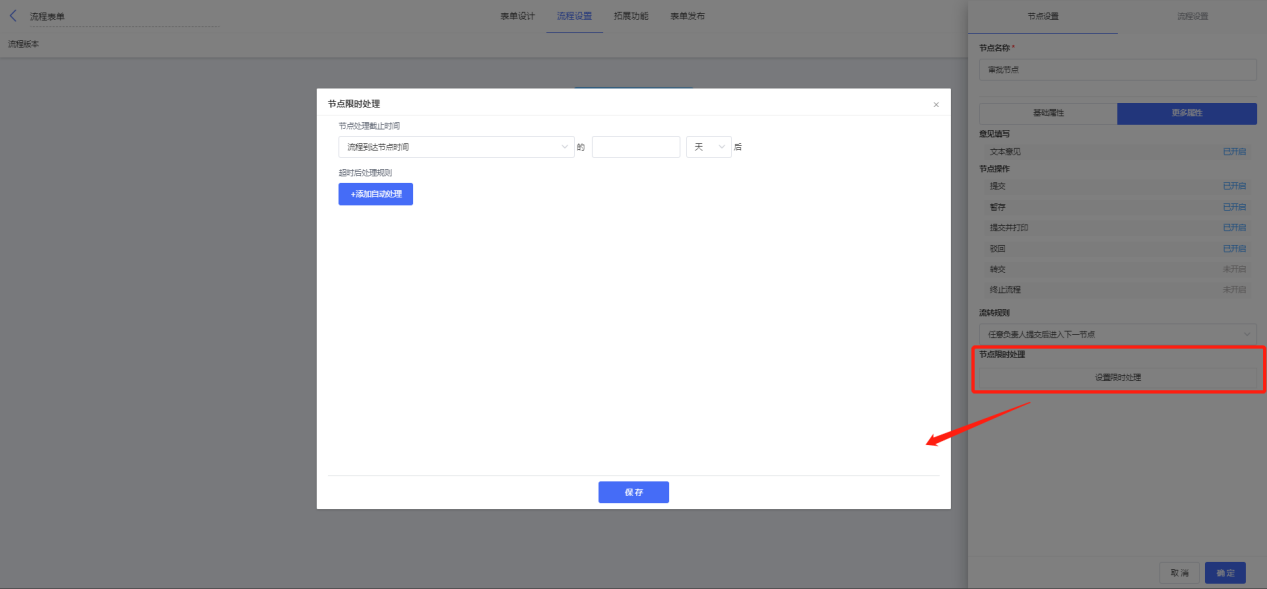Image resolution: width=1267 pixels, height=589 pixels.
Task: Click the 取消 button in side panel
Action: [1180, 573]
